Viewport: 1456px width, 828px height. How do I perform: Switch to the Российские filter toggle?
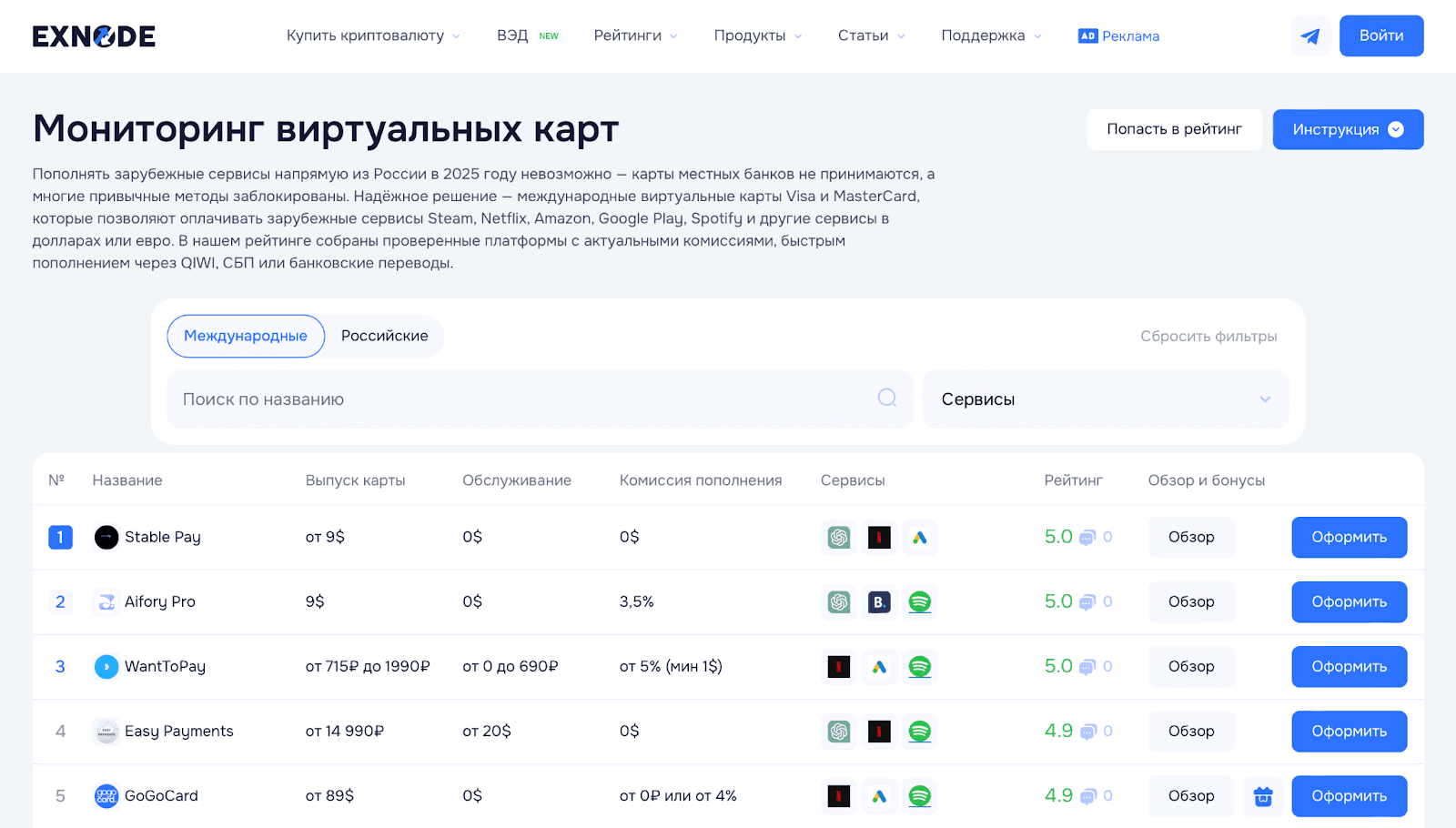point(384,336)
